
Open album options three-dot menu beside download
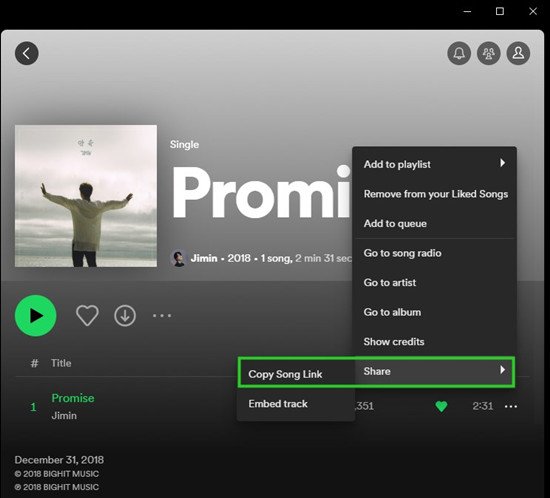tap(162, 316)
